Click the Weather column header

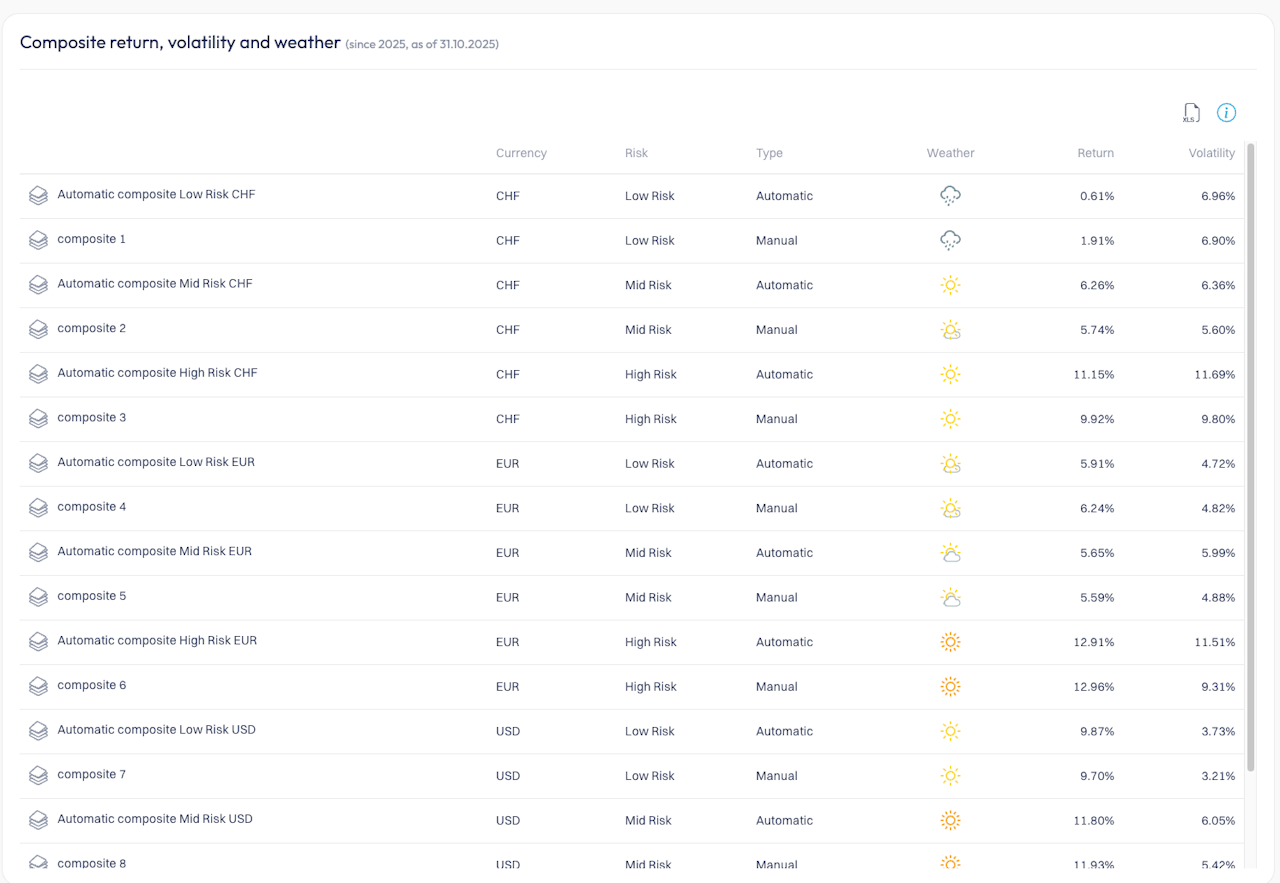coord(950,153)
